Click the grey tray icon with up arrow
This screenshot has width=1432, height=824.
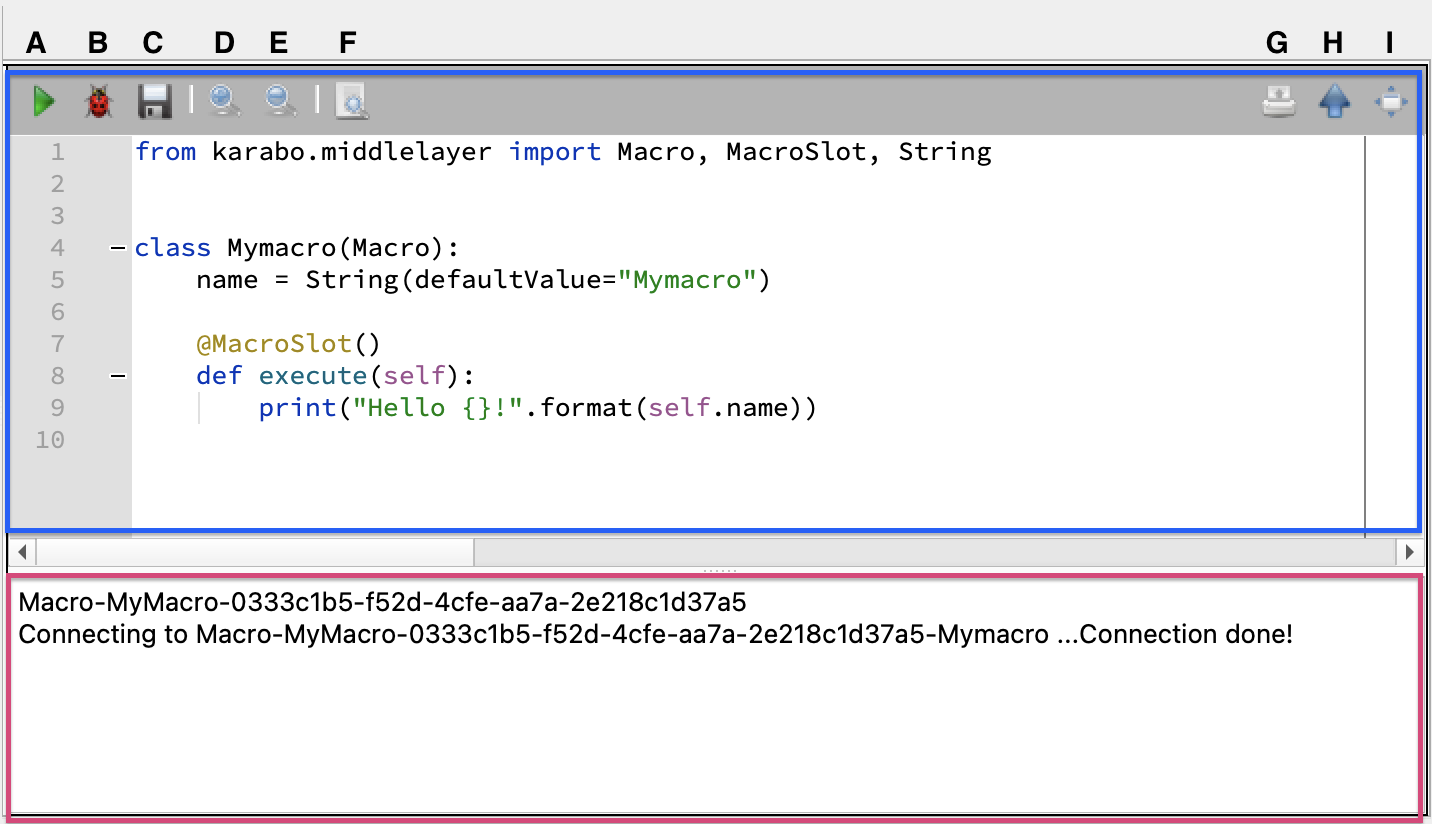point(1279,101)
